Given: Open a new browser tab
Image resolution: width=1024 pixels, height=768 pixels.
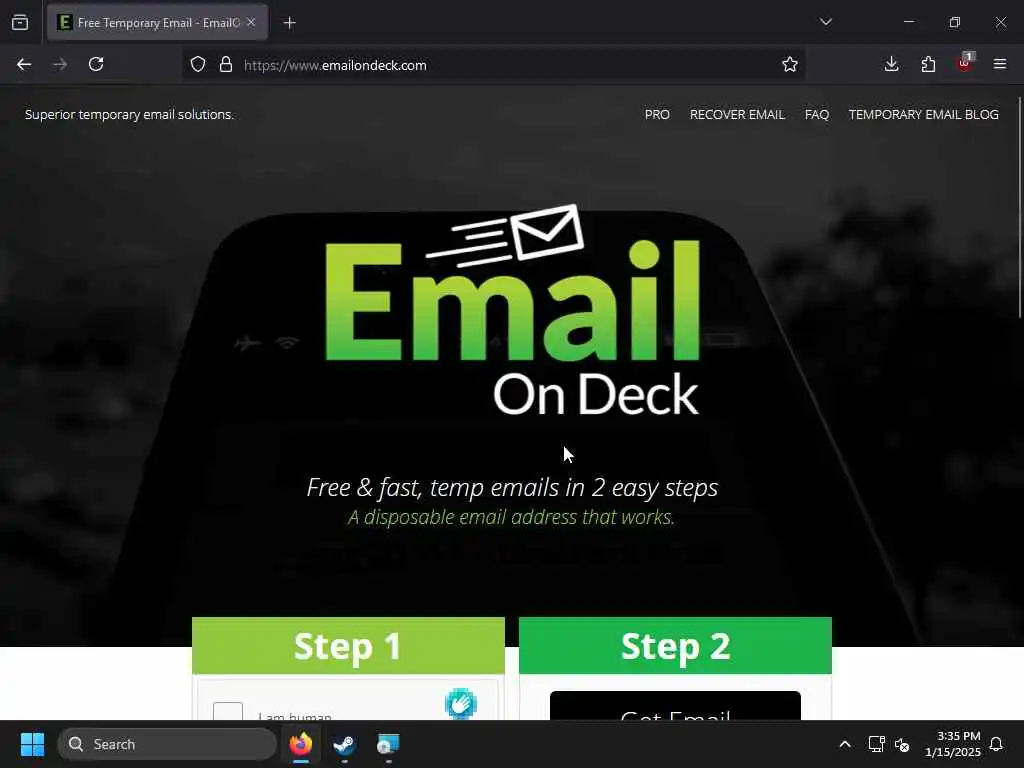Looking at the screenshot, I should click(290, 23).
